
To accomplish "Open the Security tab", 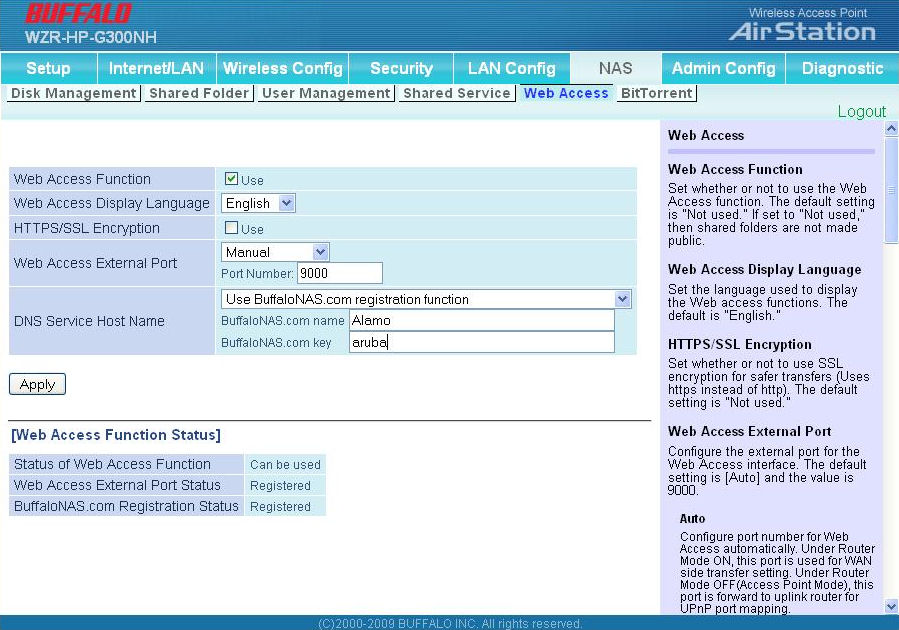I will (401, 68).
